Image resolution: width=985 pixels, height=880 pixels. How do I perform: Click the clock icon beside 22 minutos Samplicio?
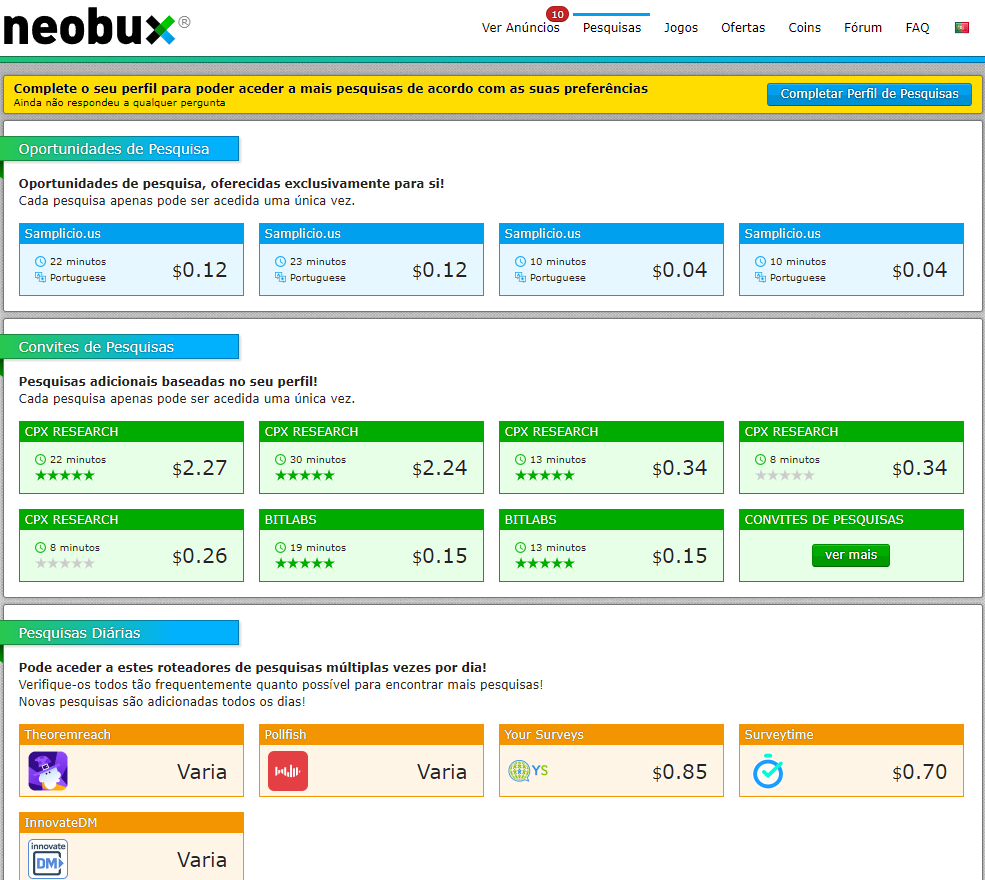(x=40, y=261)
